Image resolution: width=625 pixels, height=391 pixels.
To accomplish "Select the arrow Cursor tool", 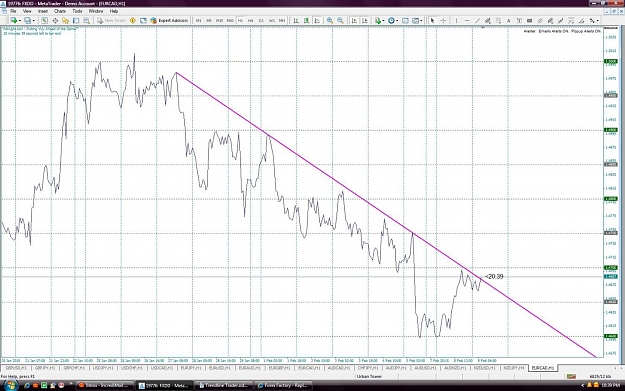I will (432, 20).
